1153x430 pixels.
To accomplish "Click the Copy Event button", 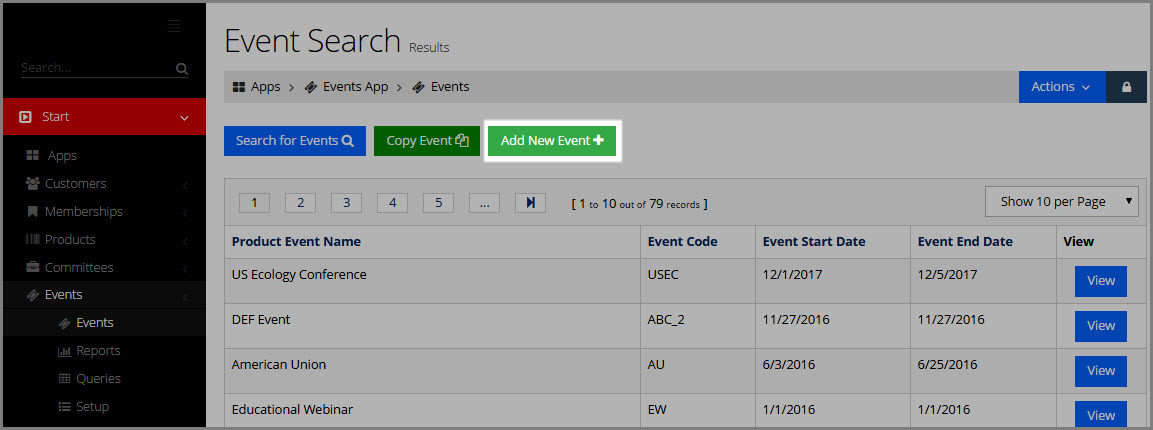I will click(427, 140).
